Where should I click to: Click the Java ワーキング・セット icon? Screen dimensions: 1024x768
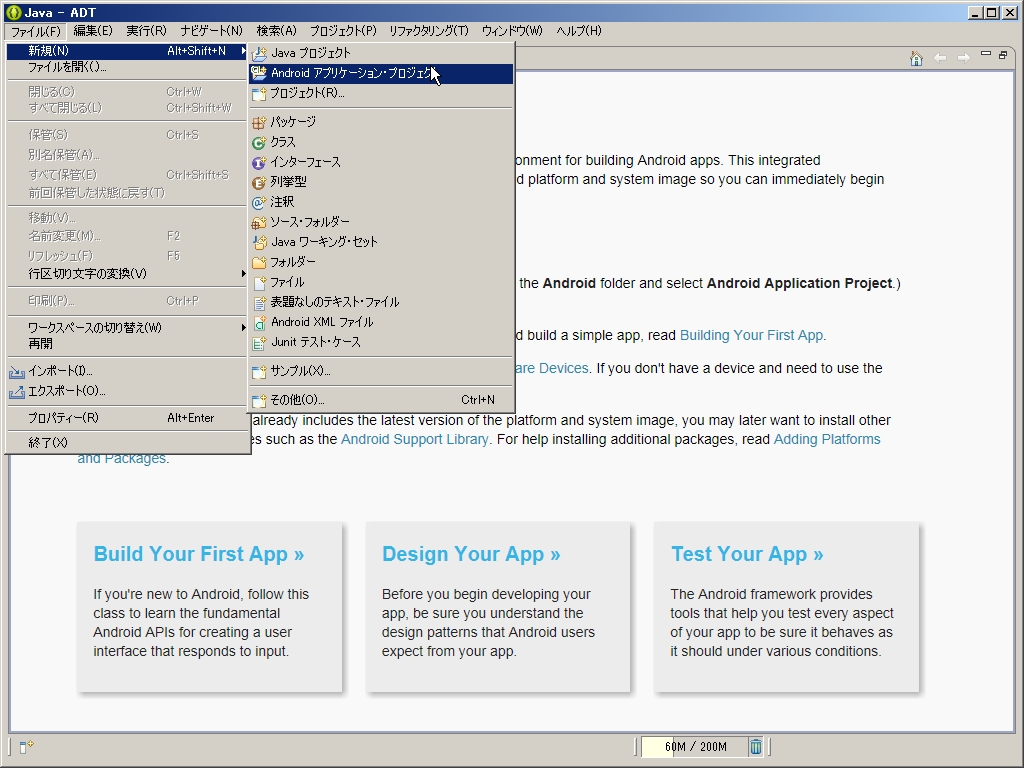[x=259, y=242]
